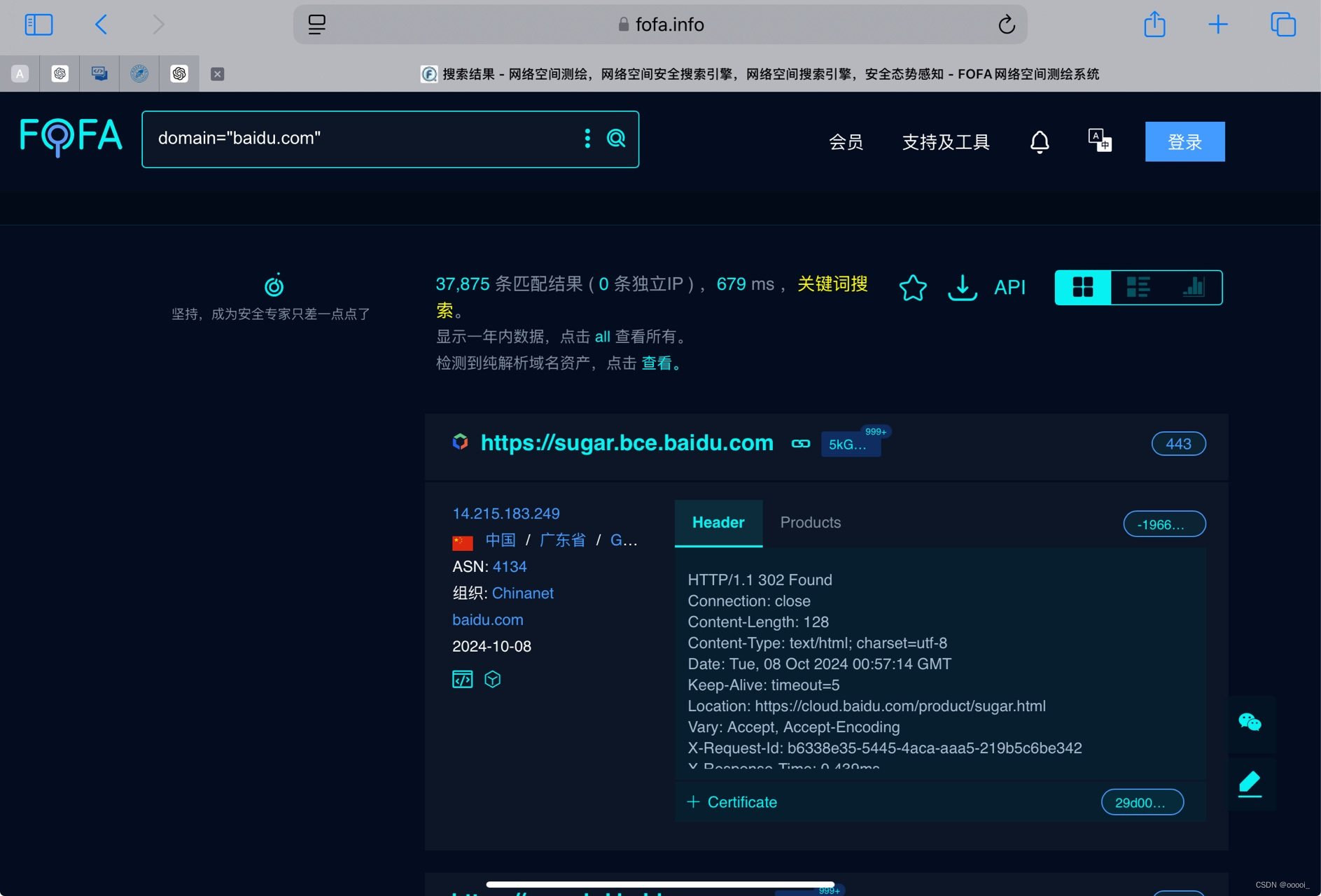Image resolution: width=1321 pixels, height=896 pixels.
Task: Open the 会员 menu
Action: [846, 142]
